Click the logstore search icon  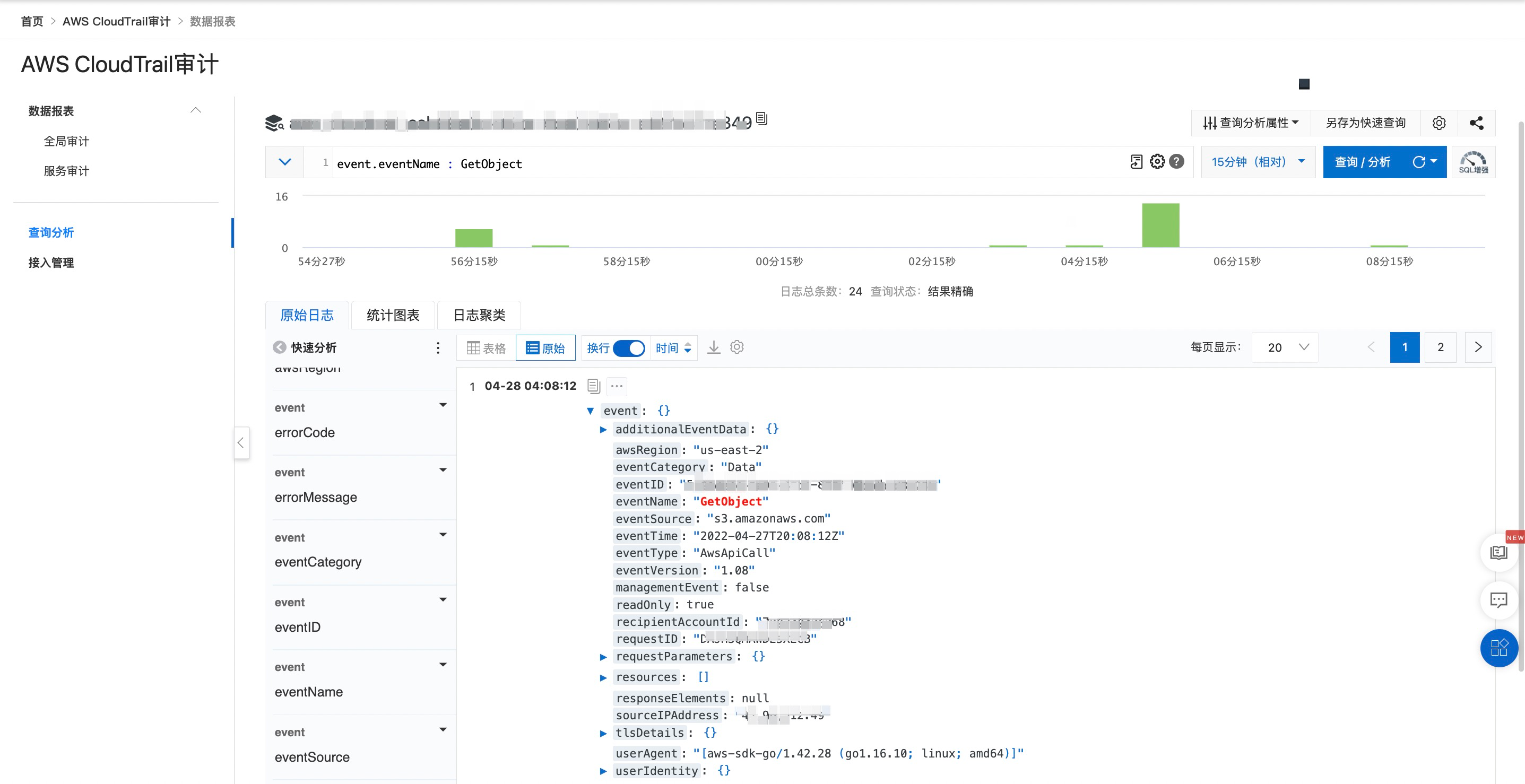tap(274, 123)
